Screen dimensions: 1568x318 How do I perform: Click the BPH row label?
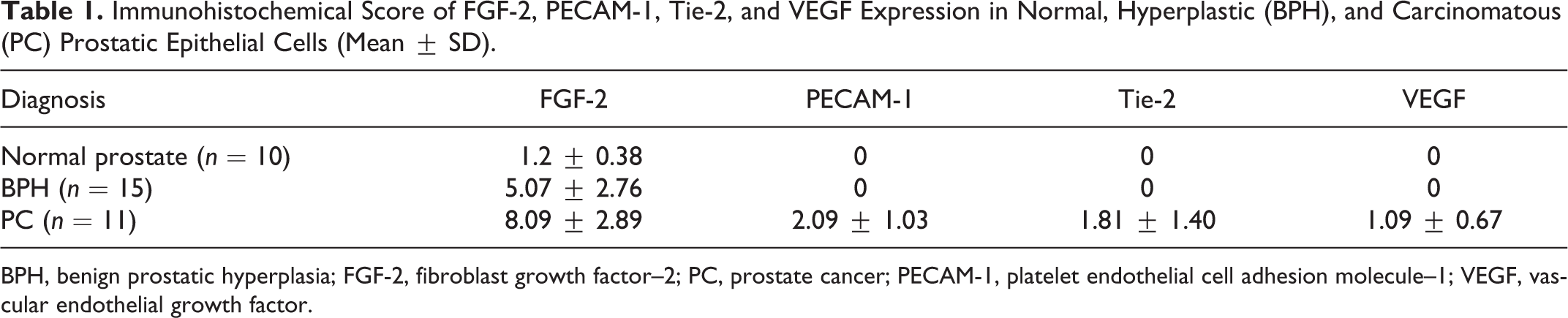(x=76, y=189)
